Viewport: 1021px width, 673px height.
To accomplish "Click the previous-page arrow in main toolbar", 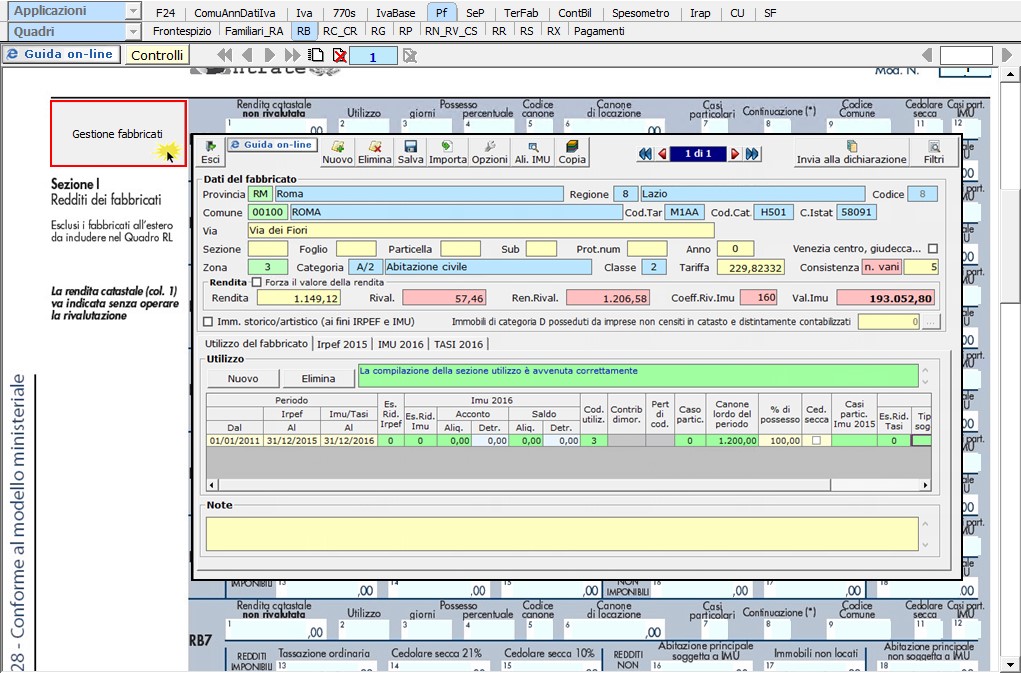I will coord(247,55).
